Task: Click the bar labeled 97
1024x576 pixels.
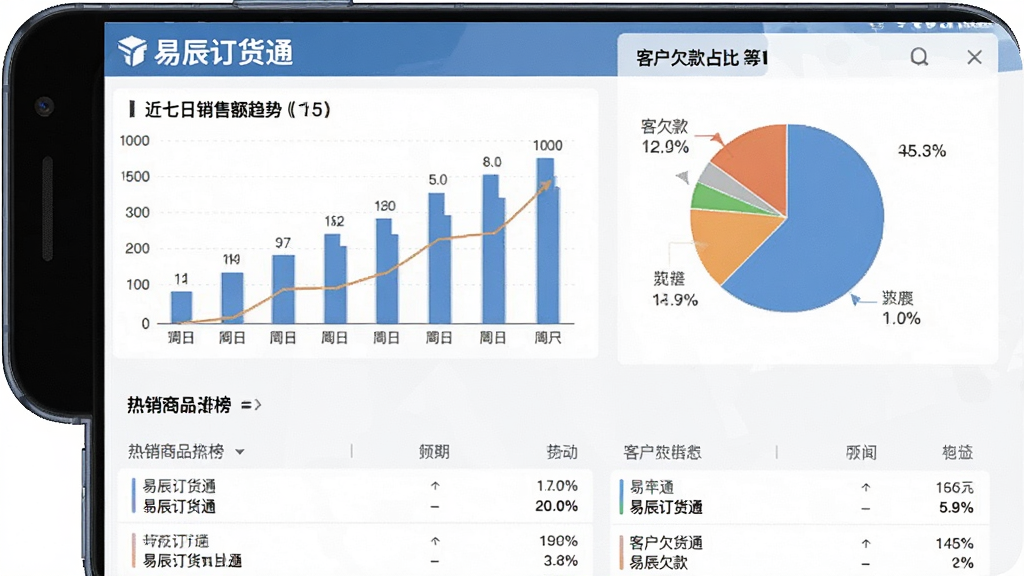Action: (283, 289)
